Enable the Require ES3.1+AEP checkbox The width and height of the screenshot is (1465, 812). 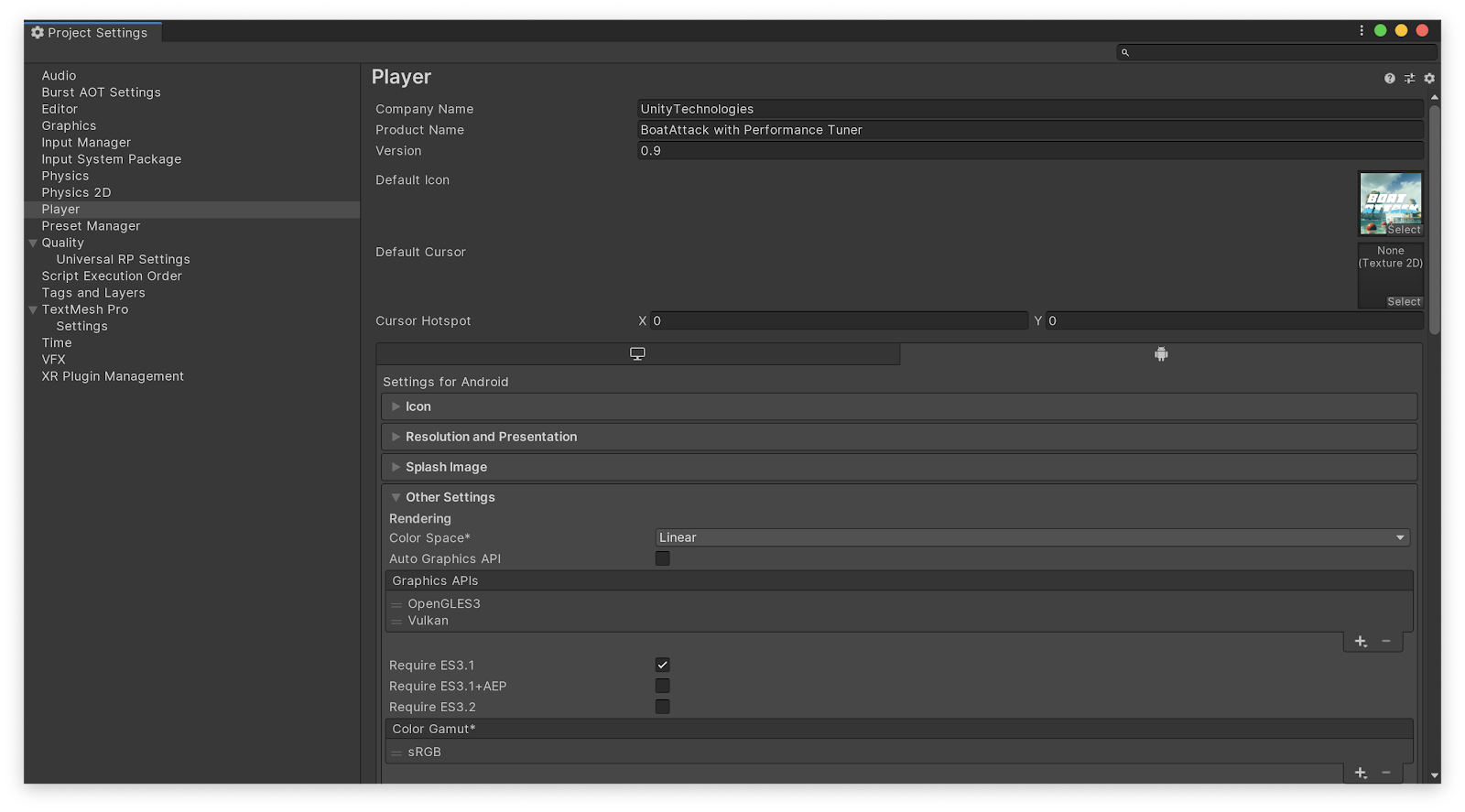[663, 686]
